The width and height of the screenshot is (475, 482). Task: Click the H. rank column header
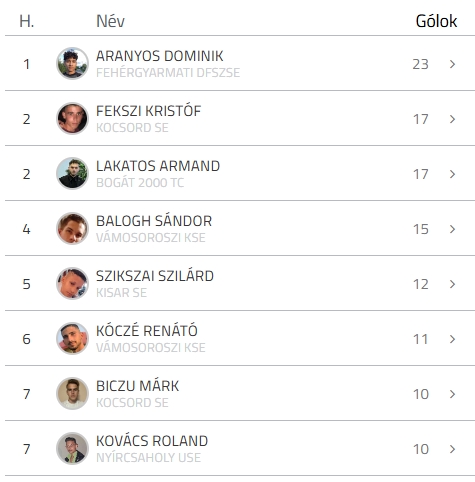coord(27,21)
